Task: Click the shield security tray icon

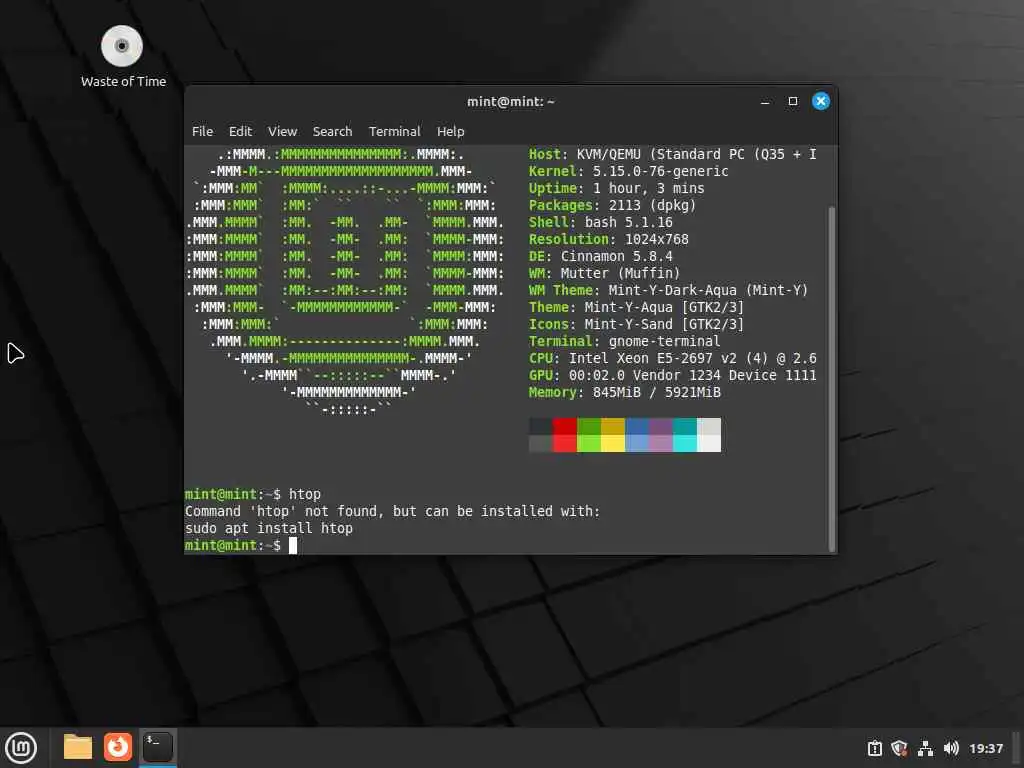Action: pos(899,748)
